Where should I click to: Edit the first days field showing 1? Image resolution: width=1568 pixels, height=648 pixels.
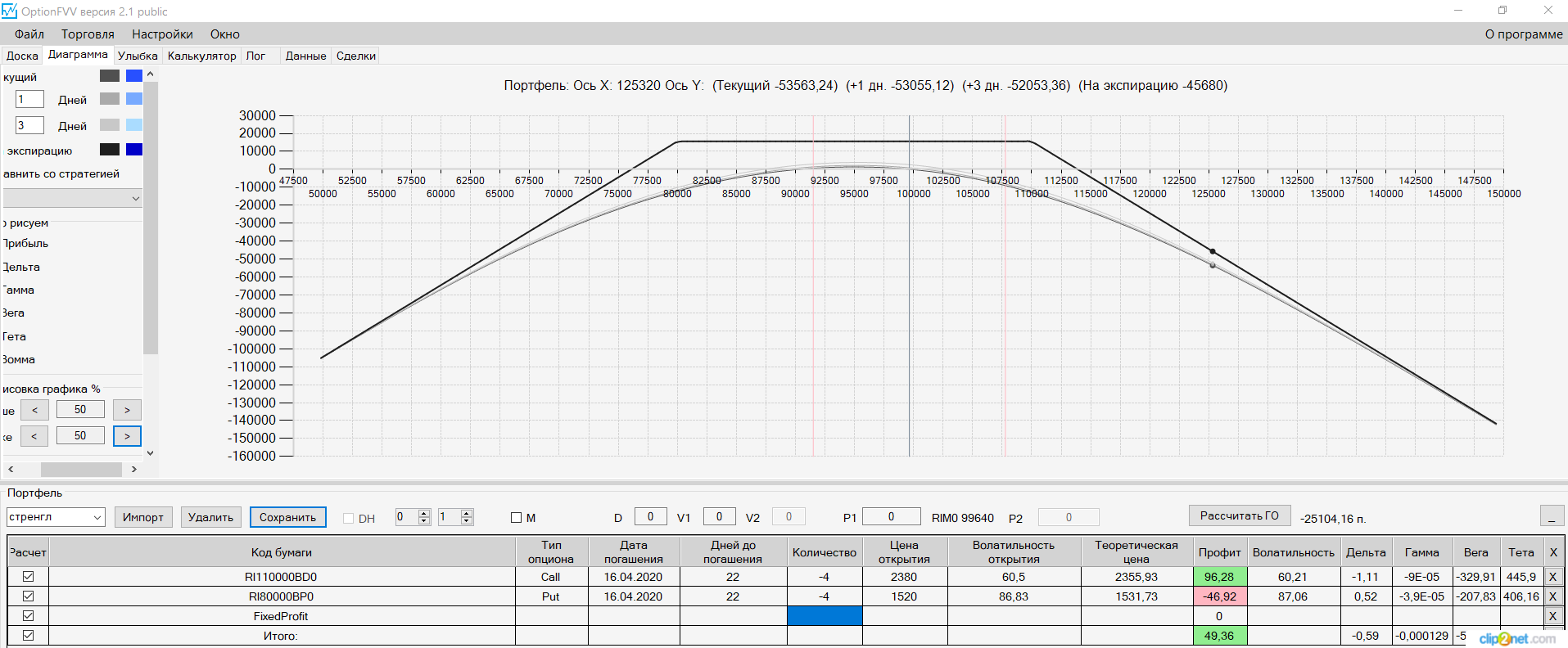[x=29, y=99]
